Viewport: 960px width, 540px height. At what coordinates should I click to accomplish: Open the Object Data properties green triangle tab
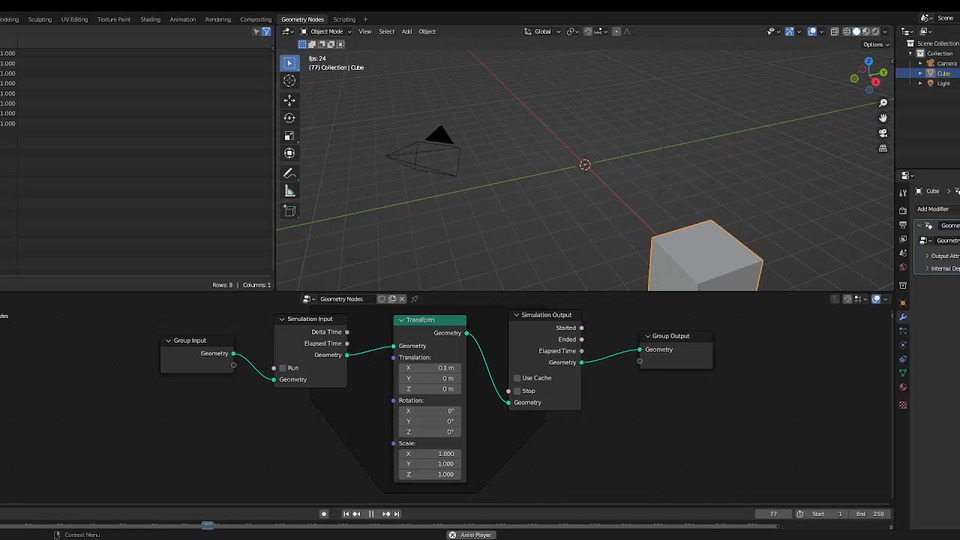pos(903,373)
